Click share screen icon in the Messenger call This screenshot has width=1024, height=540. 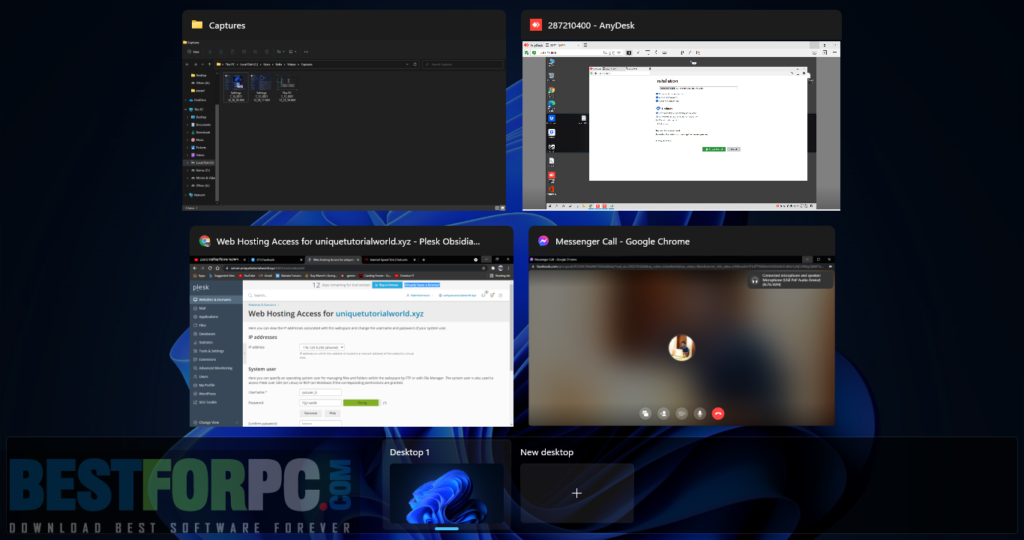click(x=645, y=413)
